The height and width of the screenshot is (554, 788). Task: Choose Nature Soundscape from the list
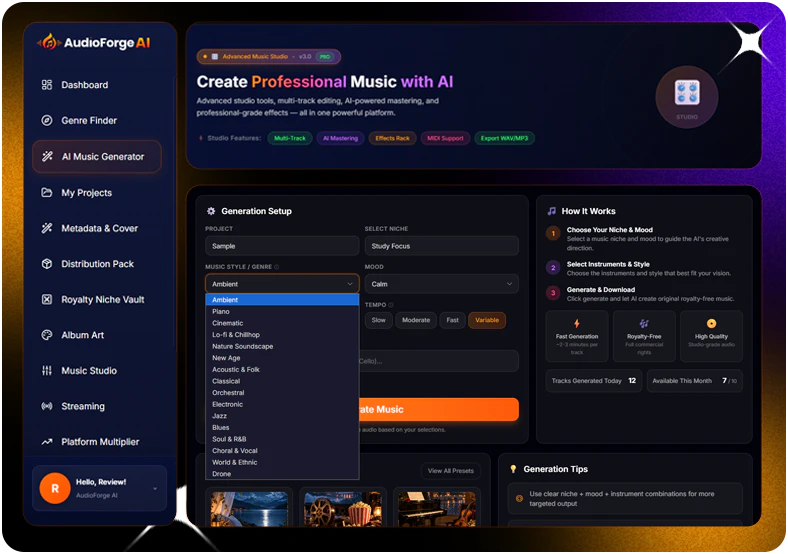[x=282, y=346]
